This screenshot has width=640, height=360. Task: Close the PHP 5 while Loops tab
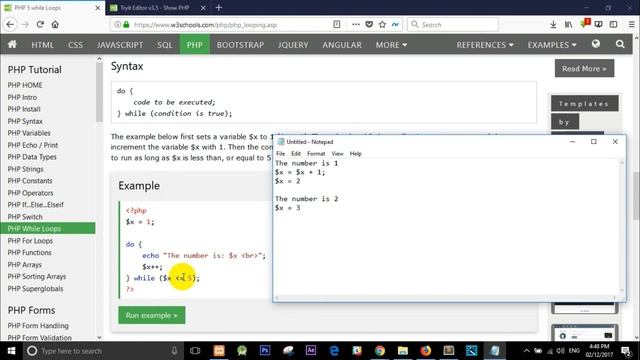tap(98, 8)
